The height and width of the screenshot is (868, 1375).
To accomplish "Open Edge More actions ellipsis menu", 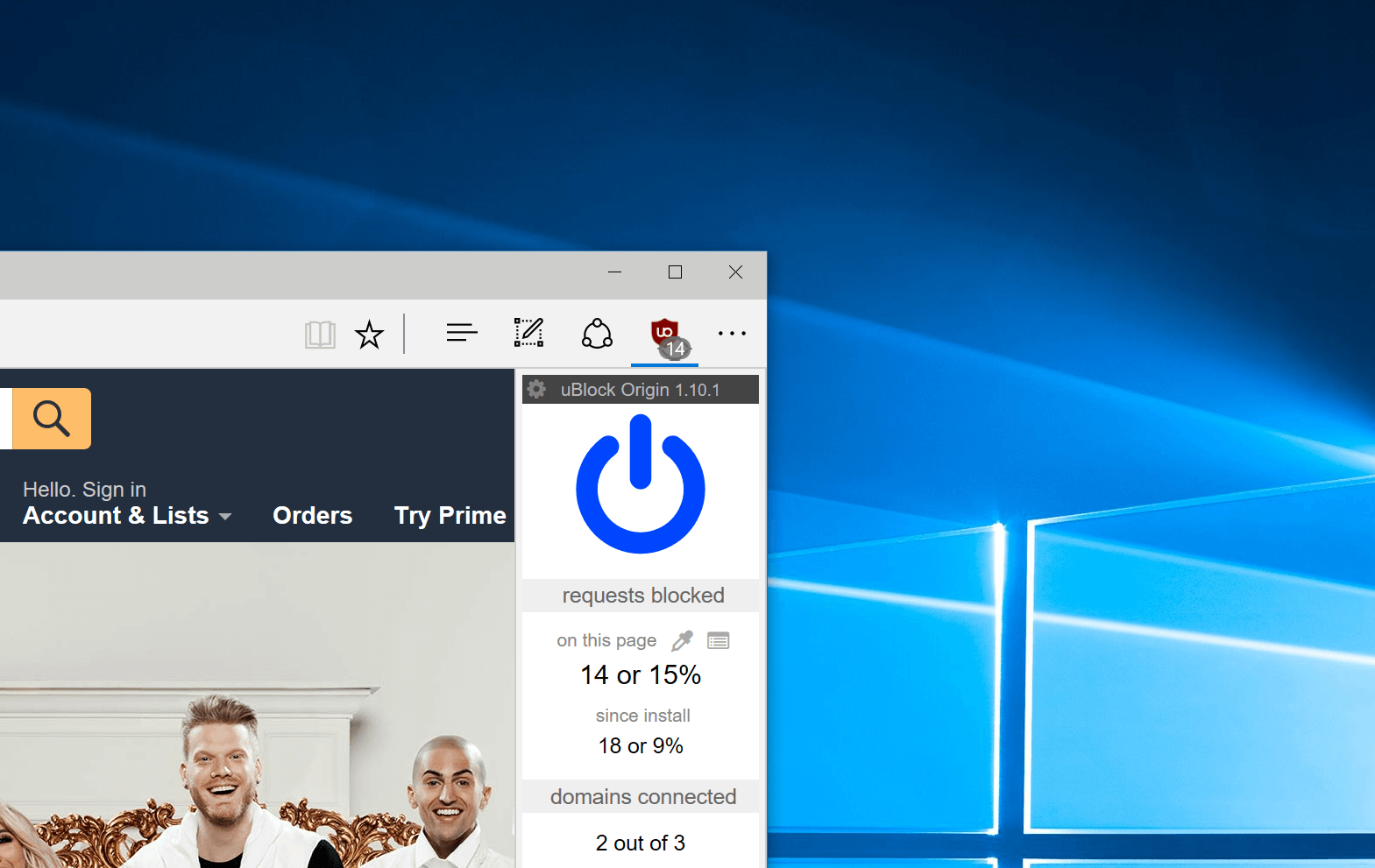I will [732, 333].
